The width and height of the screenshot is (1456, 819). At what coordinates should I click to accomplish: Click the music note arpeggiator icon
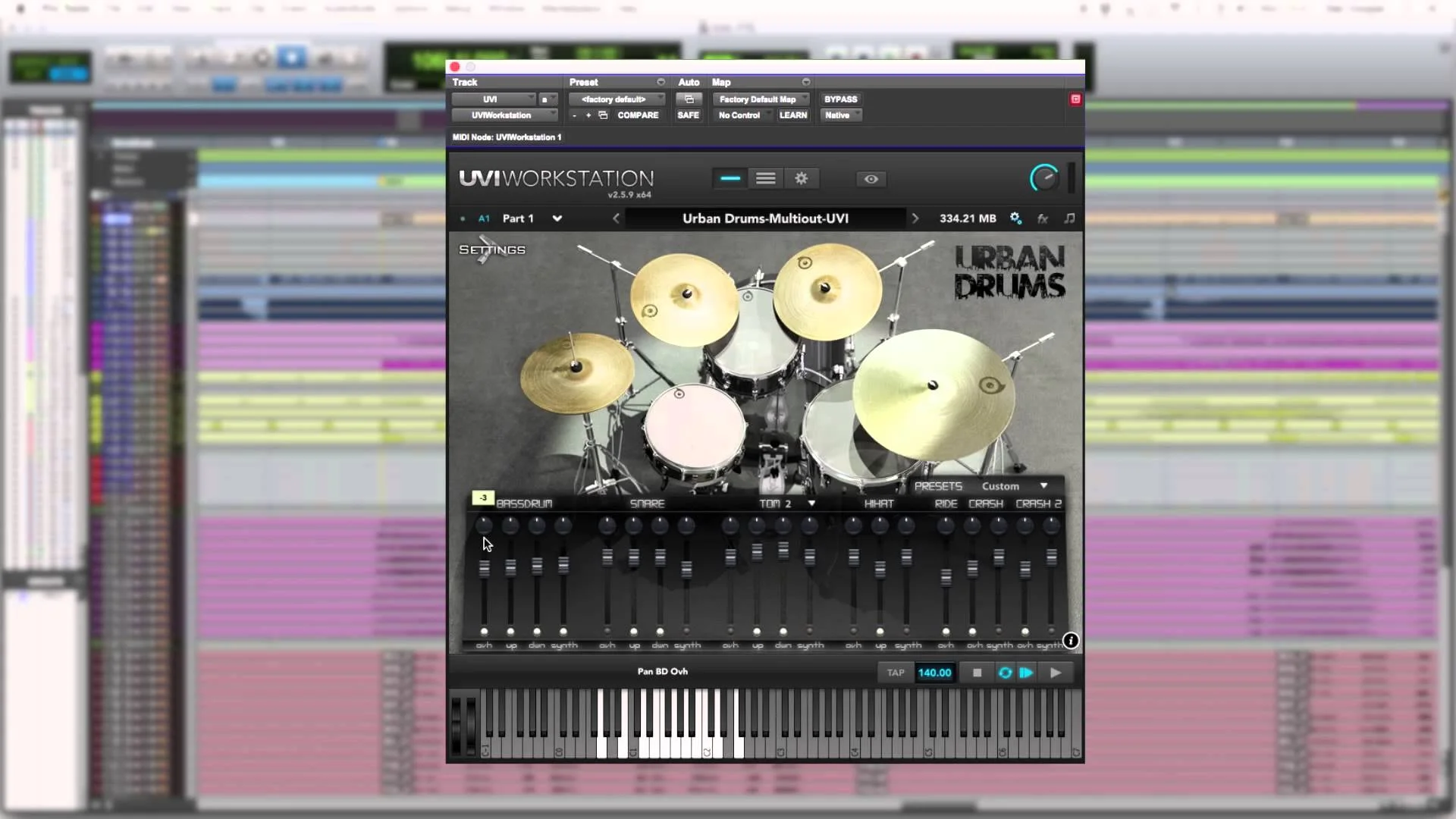1069,218
